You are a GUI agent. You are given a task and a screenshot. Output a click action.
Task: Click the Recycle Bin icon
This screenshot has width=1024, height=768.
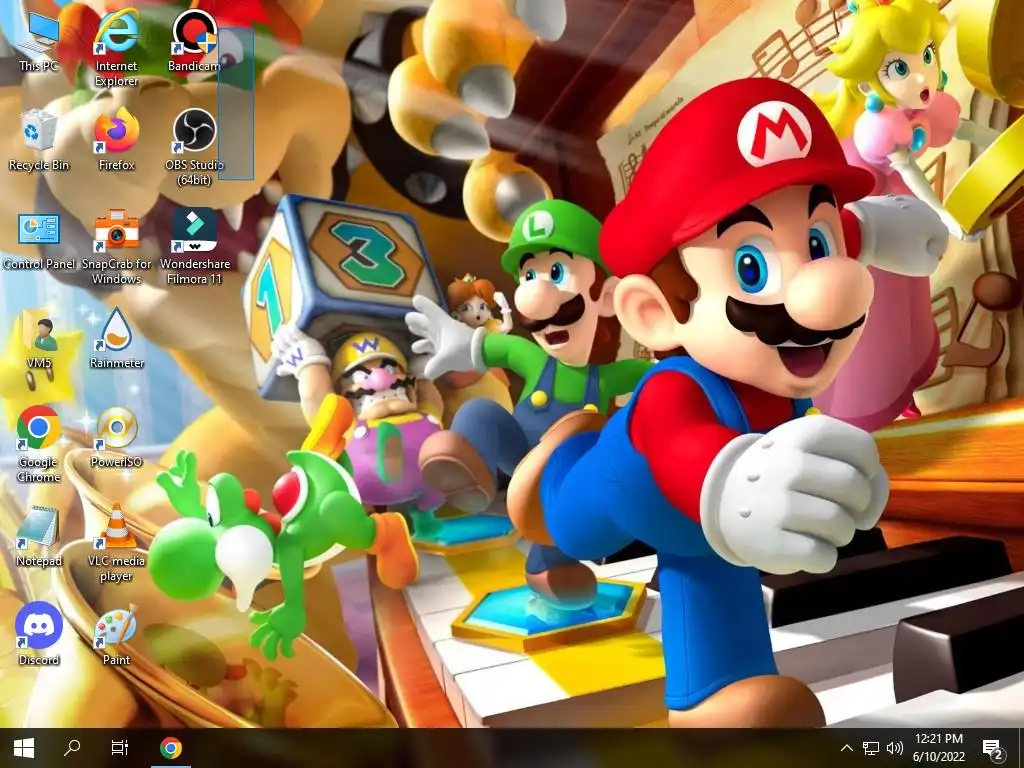point(39,138)
